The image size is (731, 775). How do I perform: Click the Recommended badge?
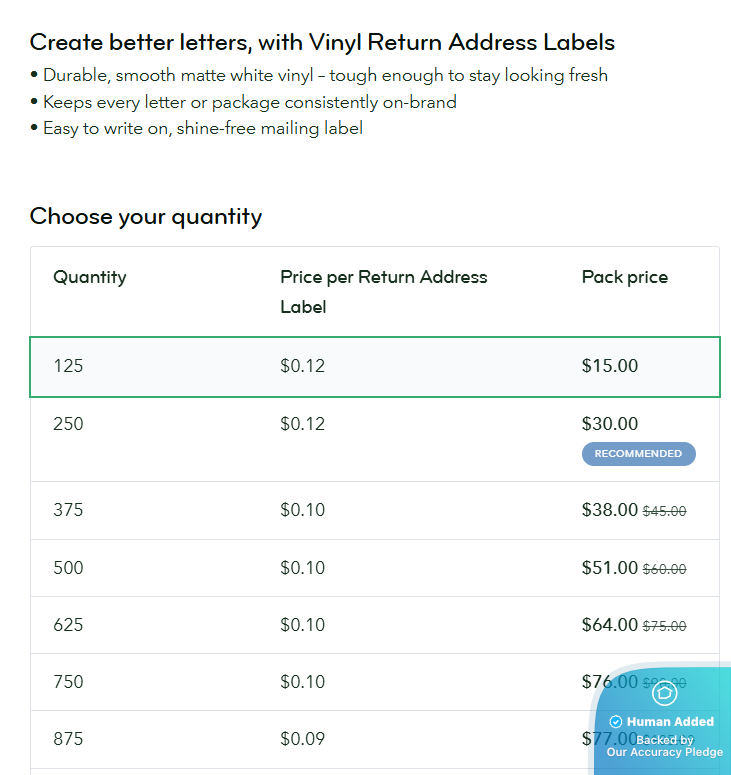coord(638,454)
